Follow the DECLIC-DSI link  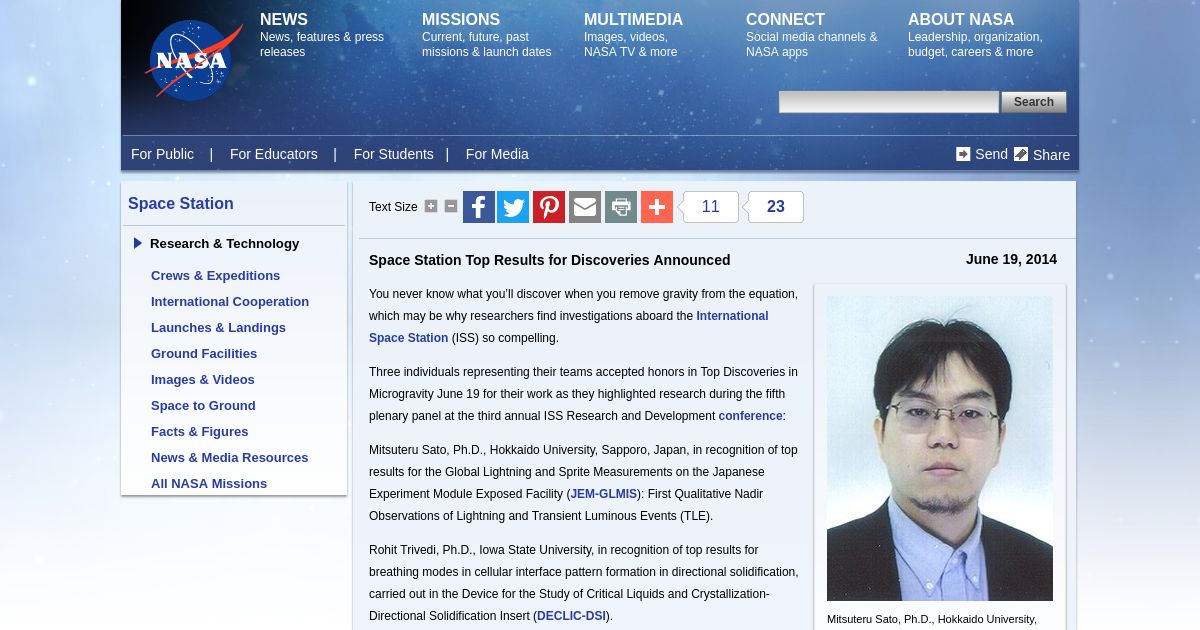coord(571,616)
